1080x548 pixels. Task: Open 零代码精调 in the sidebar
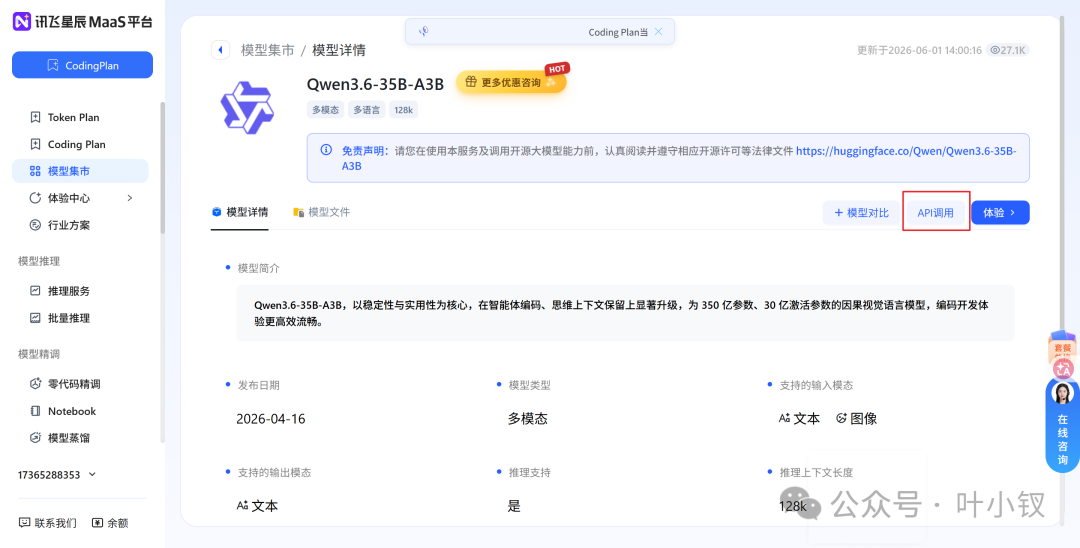[74, 383]
